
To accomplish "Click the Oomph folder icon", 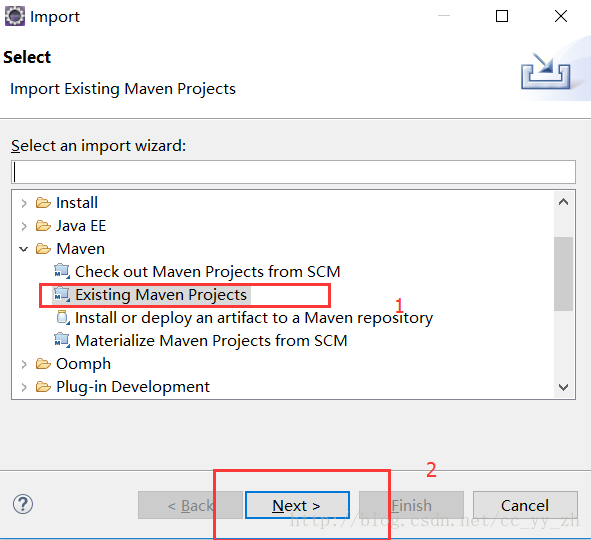I will point(43,364).
